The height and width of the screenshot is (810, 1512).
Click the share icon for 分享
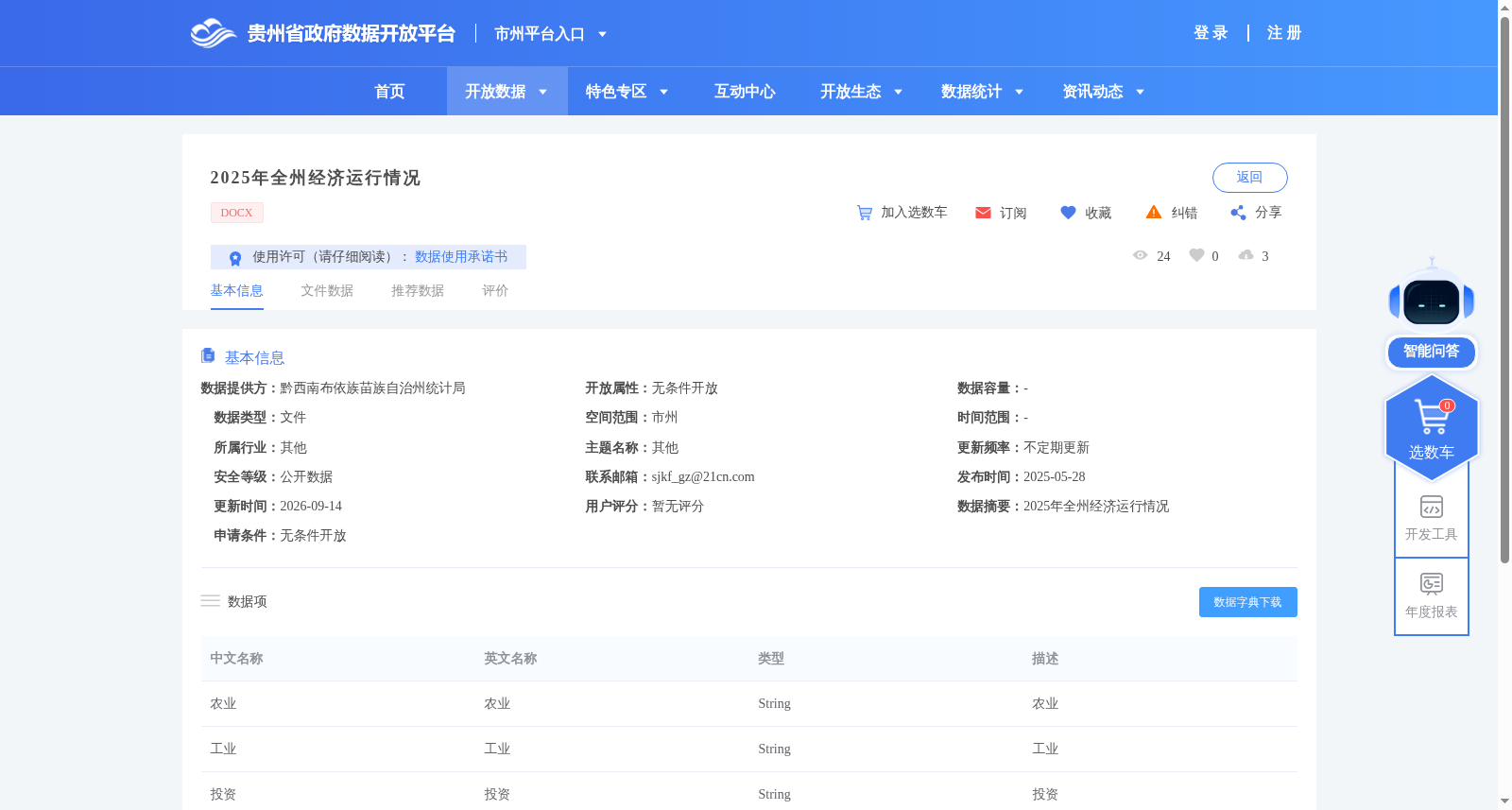coord(1238,213)
